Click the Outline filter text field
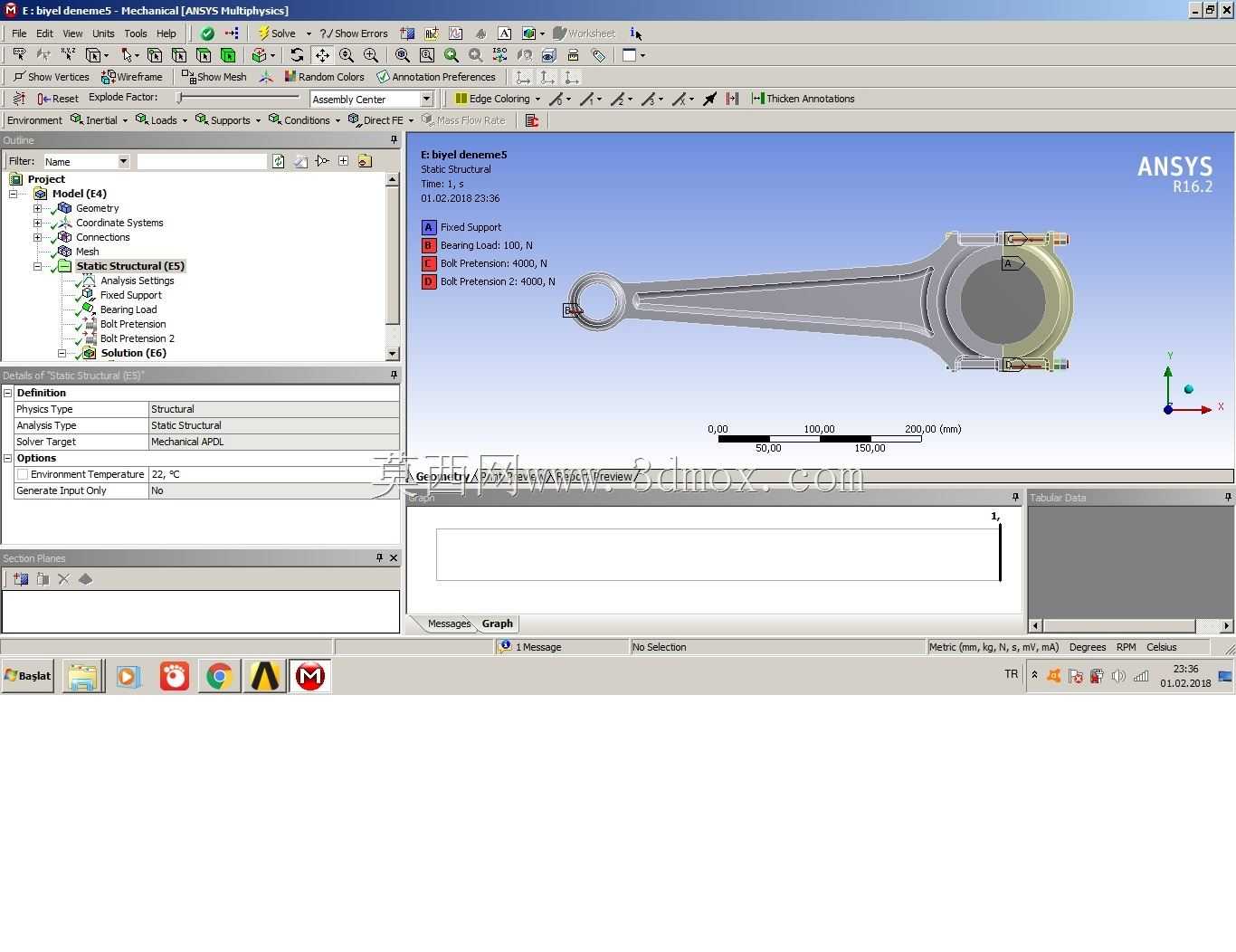The image size is (1236, 952). pos(202,161)
